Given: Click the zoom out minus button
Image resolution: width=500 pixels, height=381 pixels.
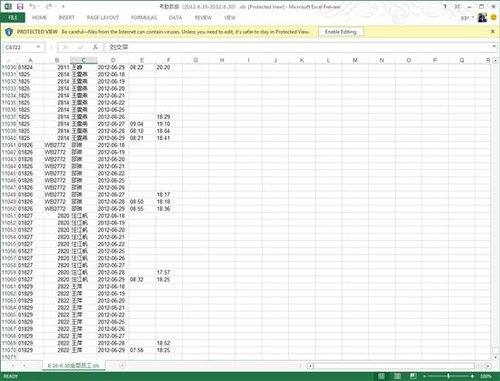Looking at the screenshot, I should click(x=424, y=376).
